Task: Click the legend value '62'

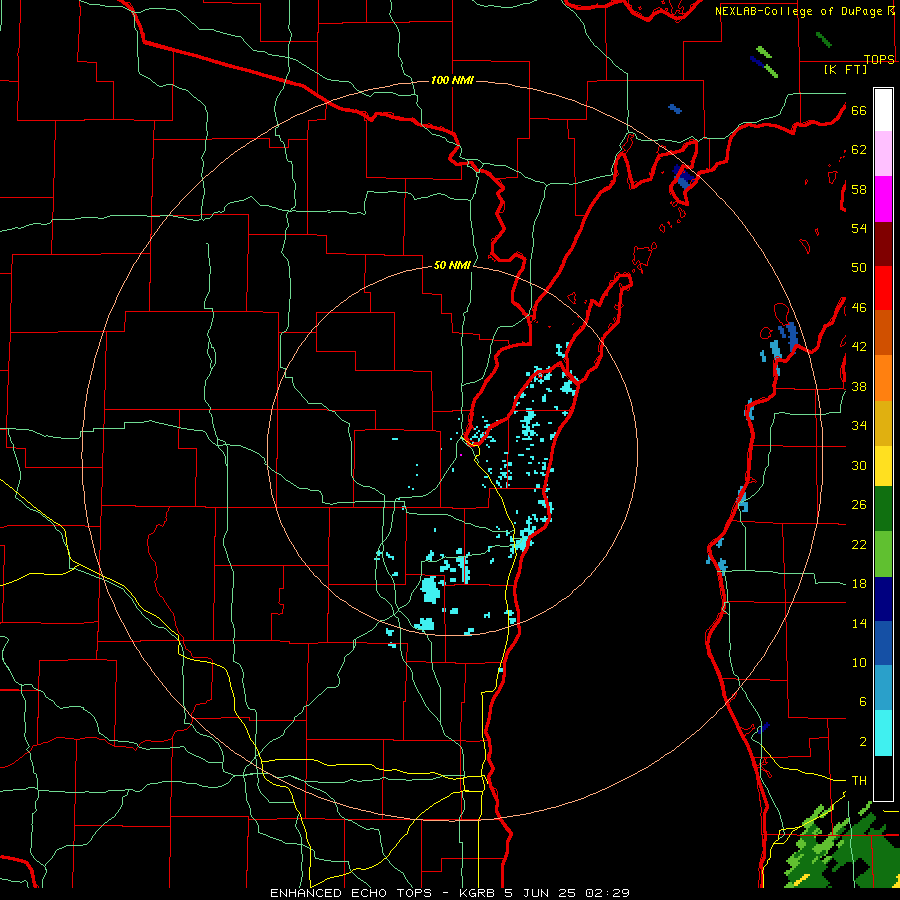Action: click(859, 150)
